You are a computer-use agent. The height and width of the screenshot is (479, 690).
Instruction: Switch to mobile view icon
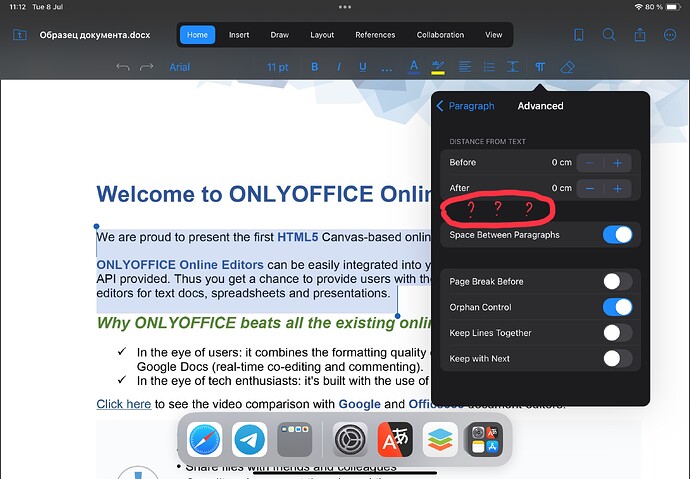pyautogui.click(x=579, y=35)
